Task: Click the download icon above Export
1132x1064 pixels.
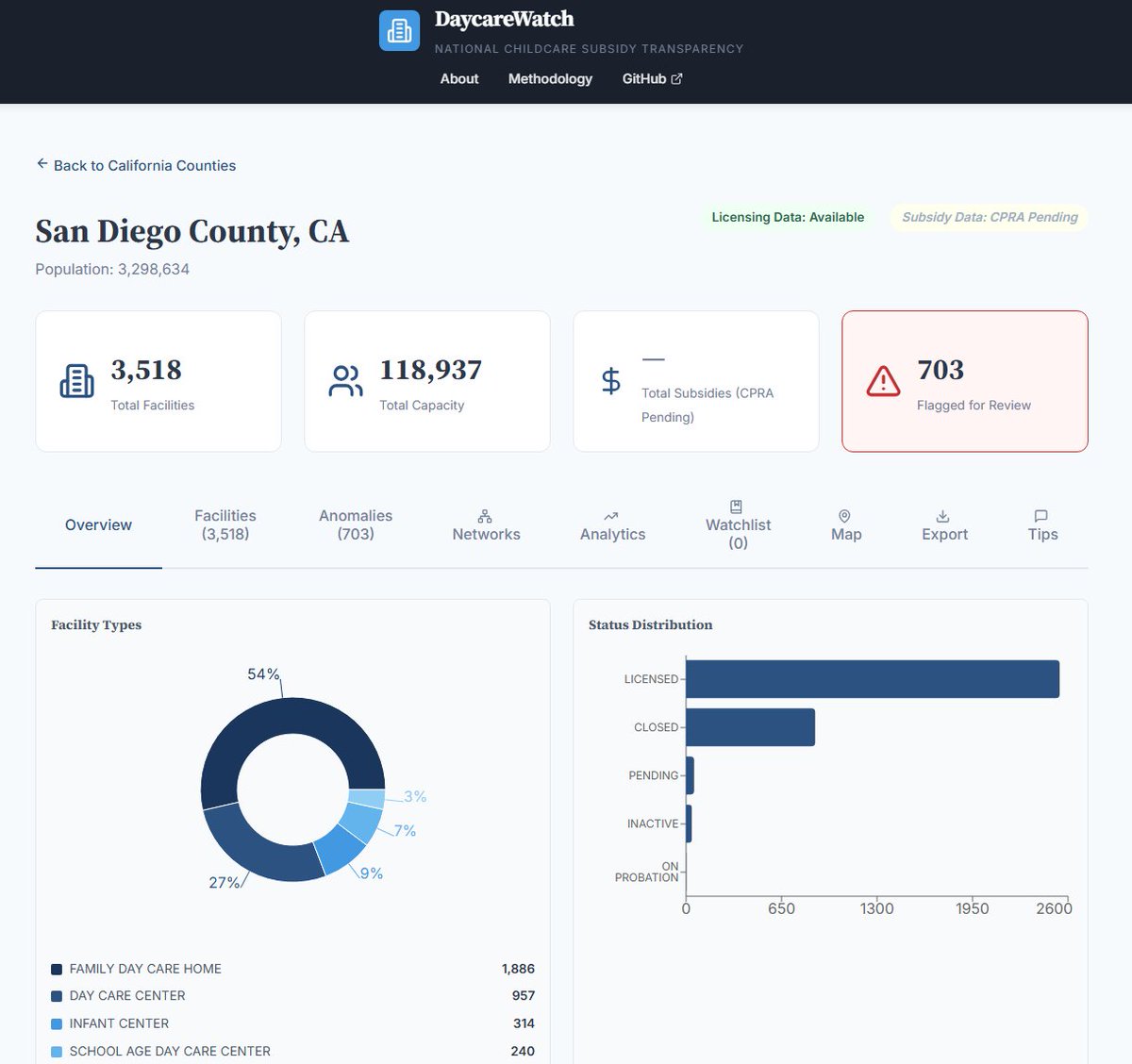Action: 943,516
